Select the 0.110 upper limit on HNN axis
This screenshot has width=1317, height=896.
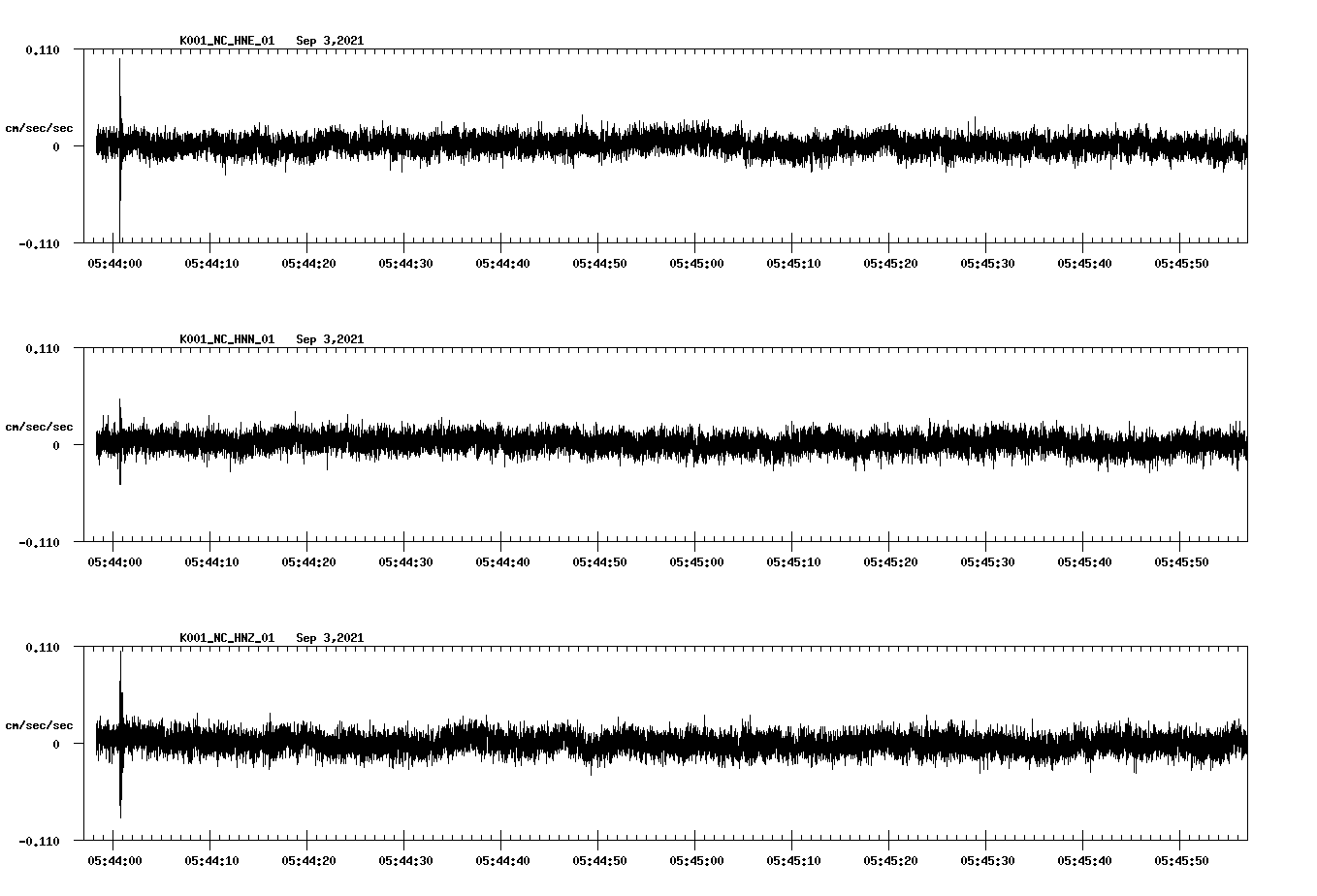(x=43, y=348)
